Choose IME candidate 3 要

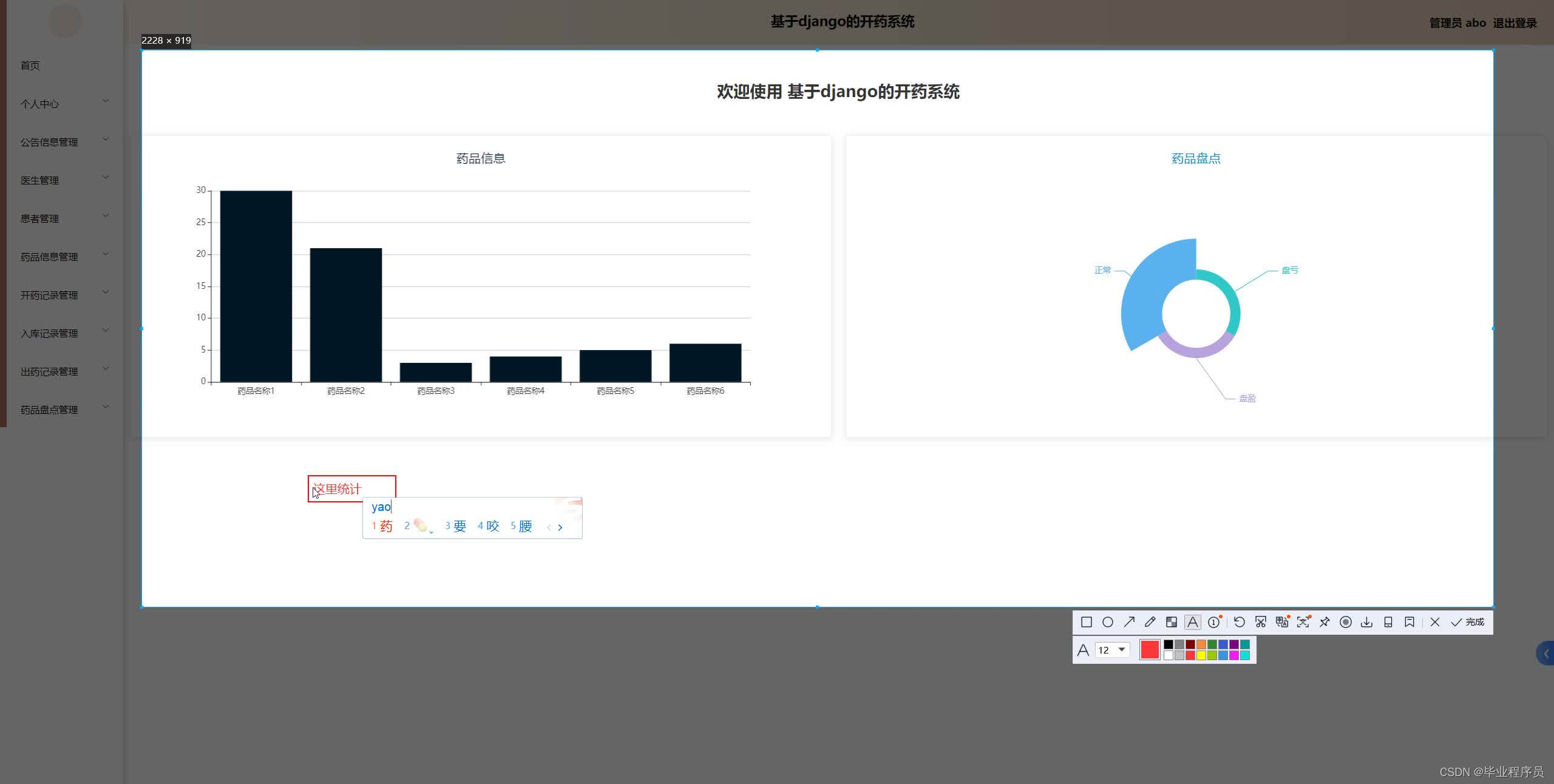(456, 526)
